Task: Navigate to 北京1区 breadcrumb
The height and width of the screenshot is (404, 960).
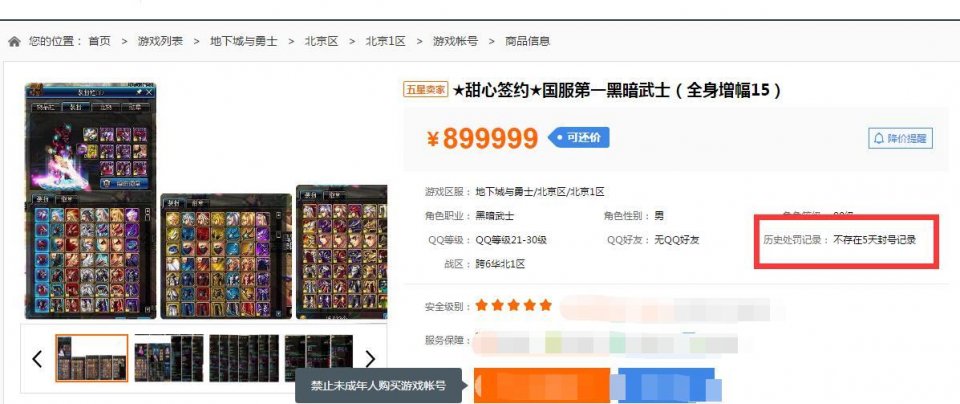Action: click(x=386, y=42)
